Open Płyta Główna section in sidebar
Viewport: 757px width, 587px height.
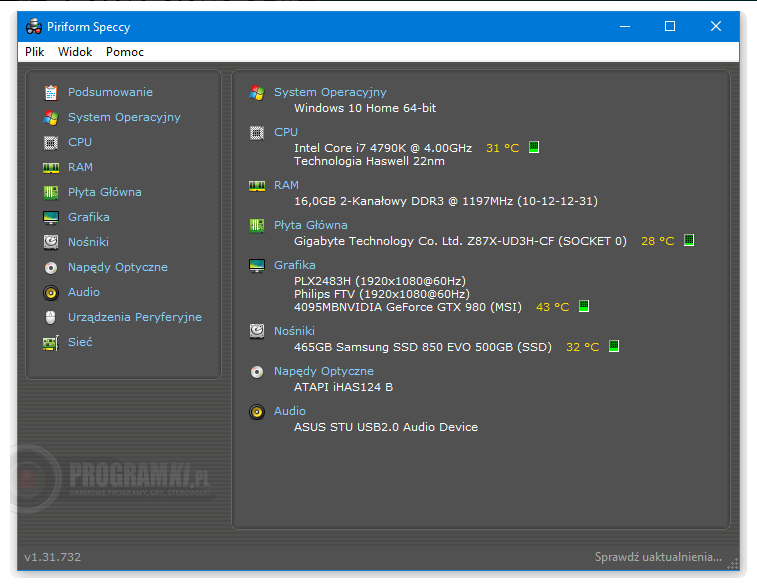tap(105, 192)
